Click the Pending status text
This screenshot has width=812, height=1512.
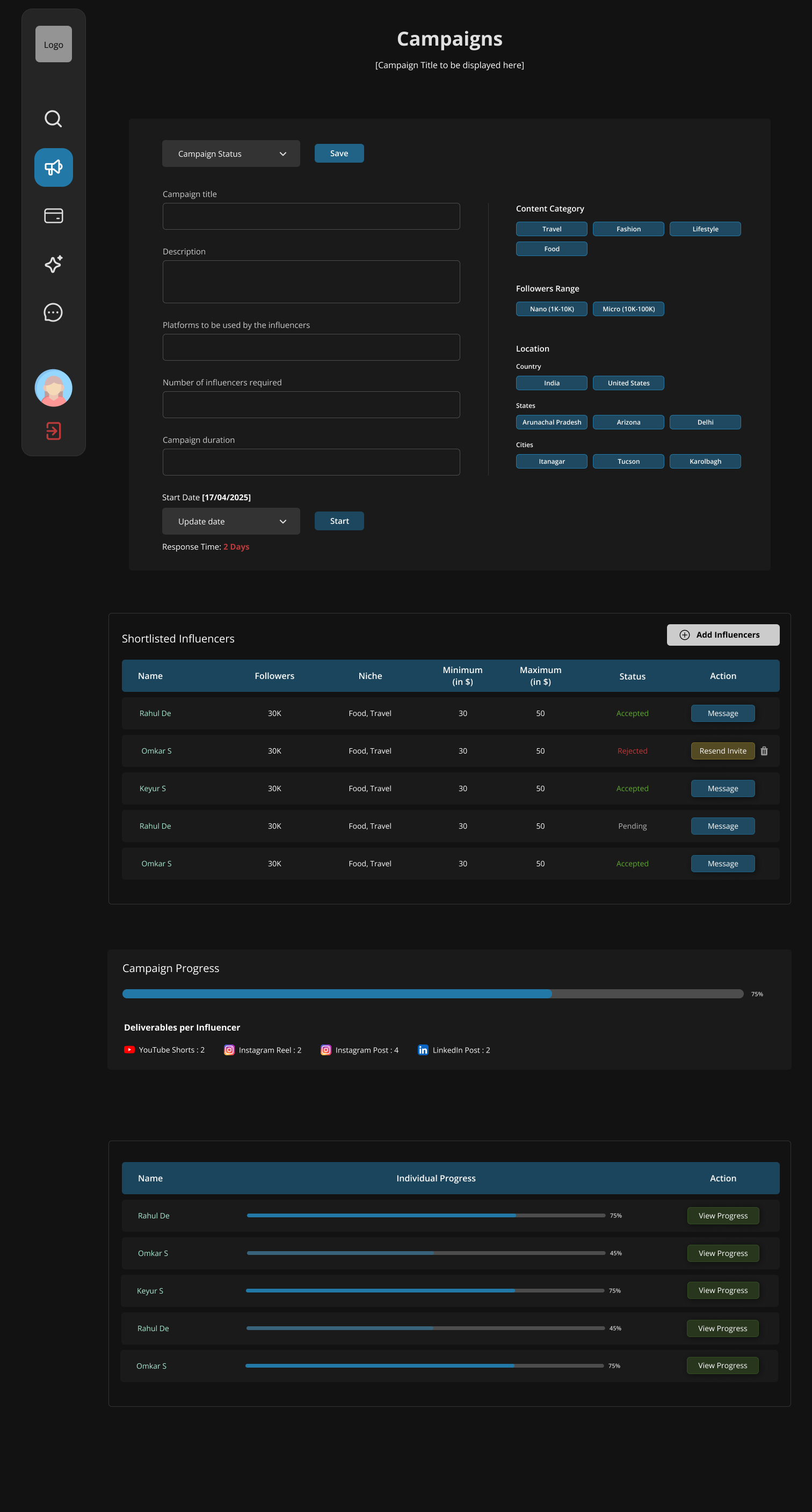point(632,826)
